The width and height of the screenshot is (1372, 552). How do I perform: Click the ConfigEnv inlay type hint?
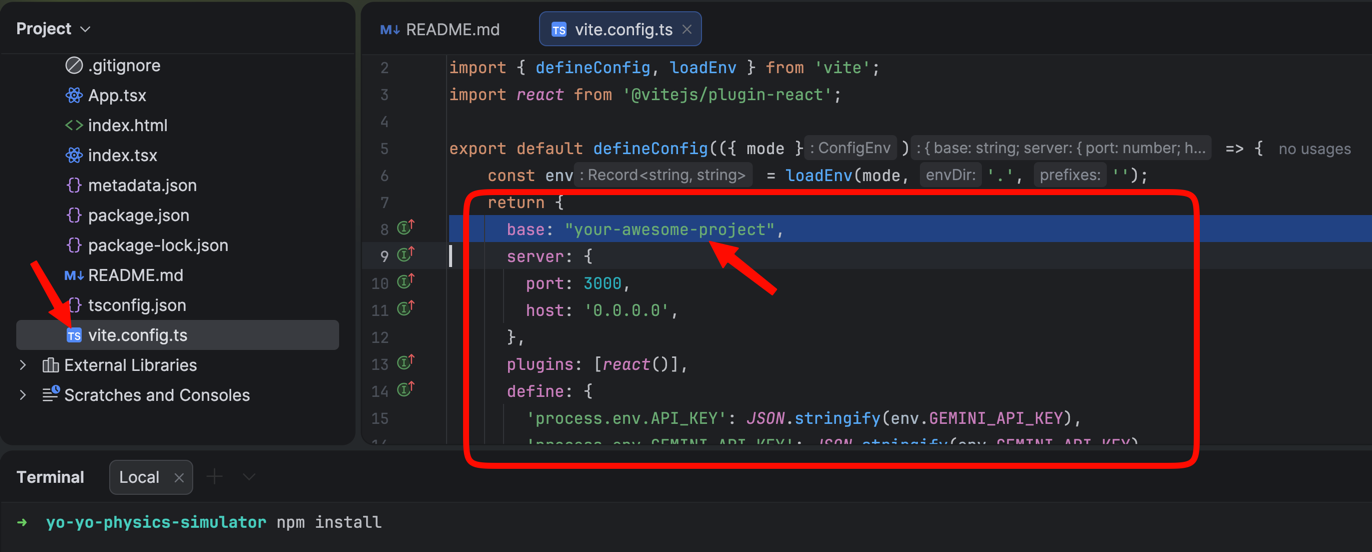(850, 148)
